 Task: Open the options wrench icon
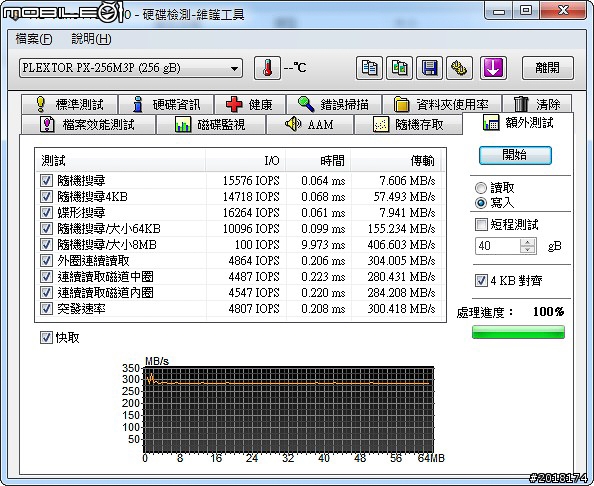pos(459,68)
